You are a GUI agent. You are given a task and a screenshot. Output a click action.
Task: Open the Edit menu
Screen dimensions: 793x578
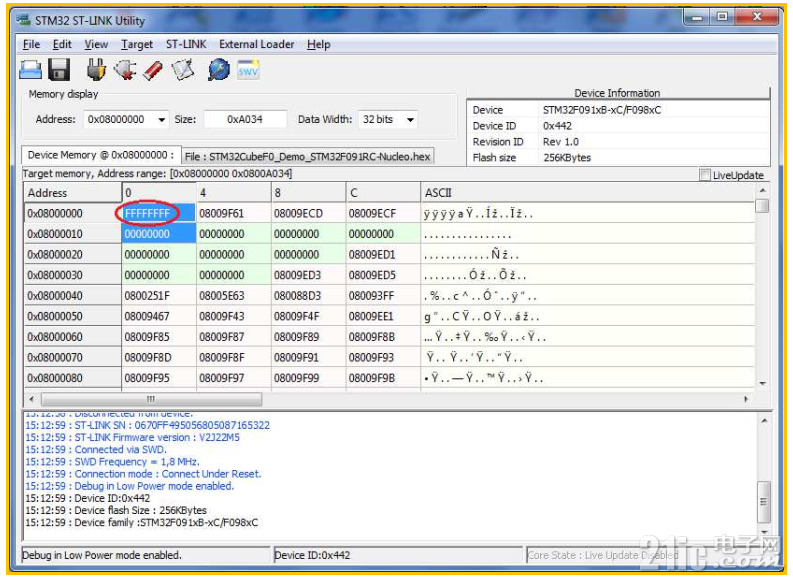[62, 45]
